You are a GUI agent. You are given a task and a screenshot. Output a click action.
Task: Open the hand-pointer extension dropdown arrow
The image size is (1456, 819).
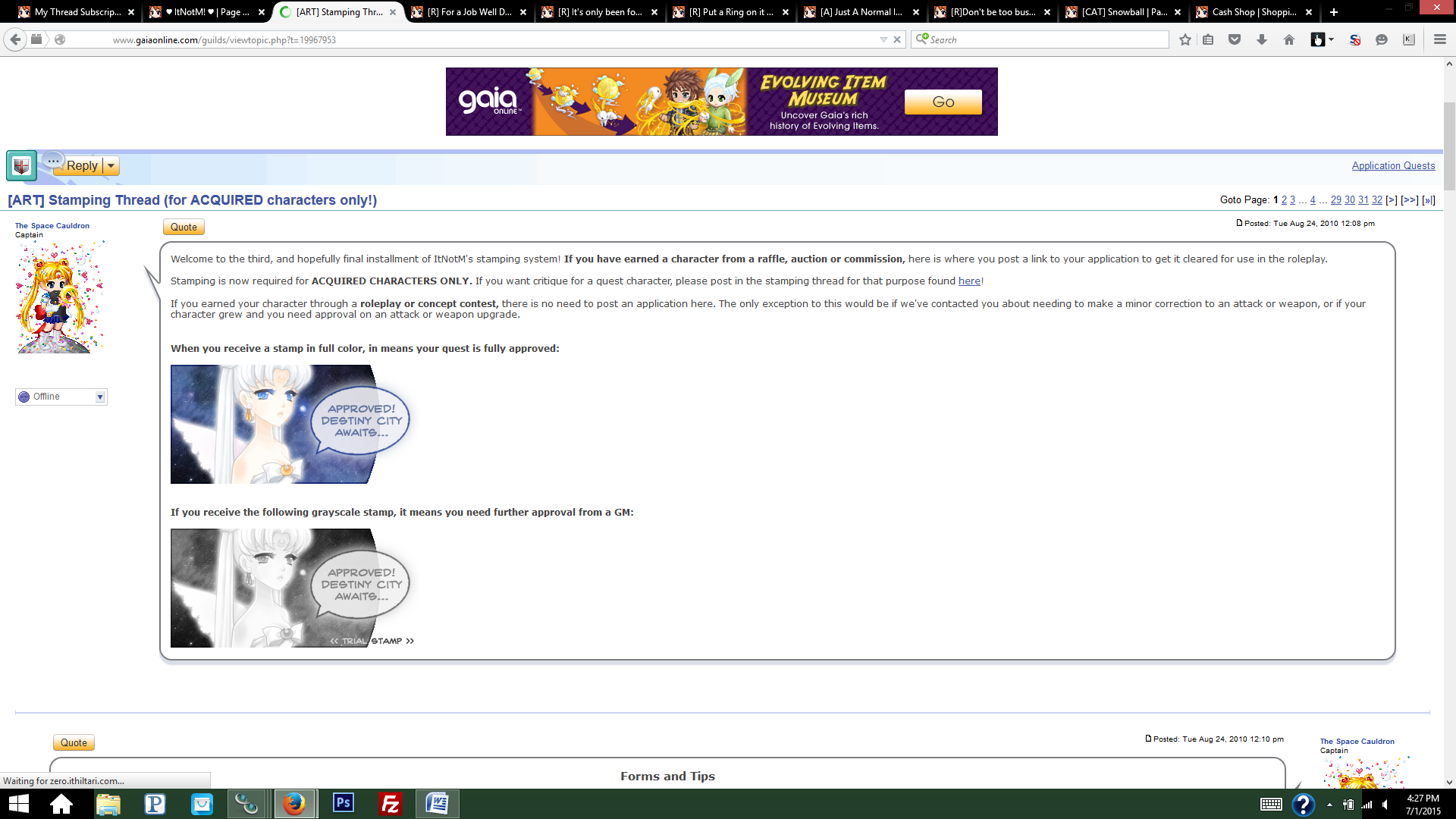[x=1332, y=40]
